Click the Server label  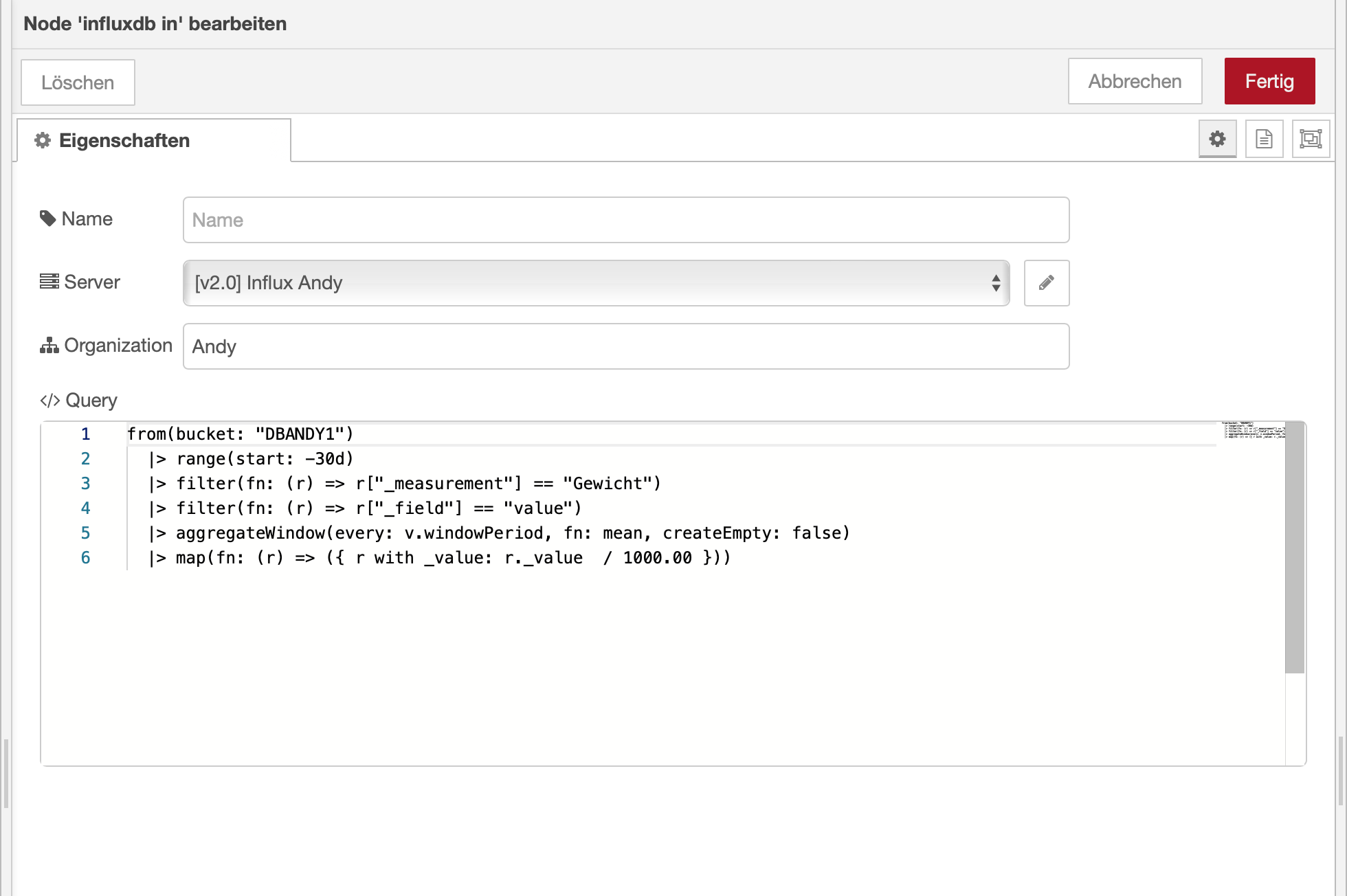(80, 282)
